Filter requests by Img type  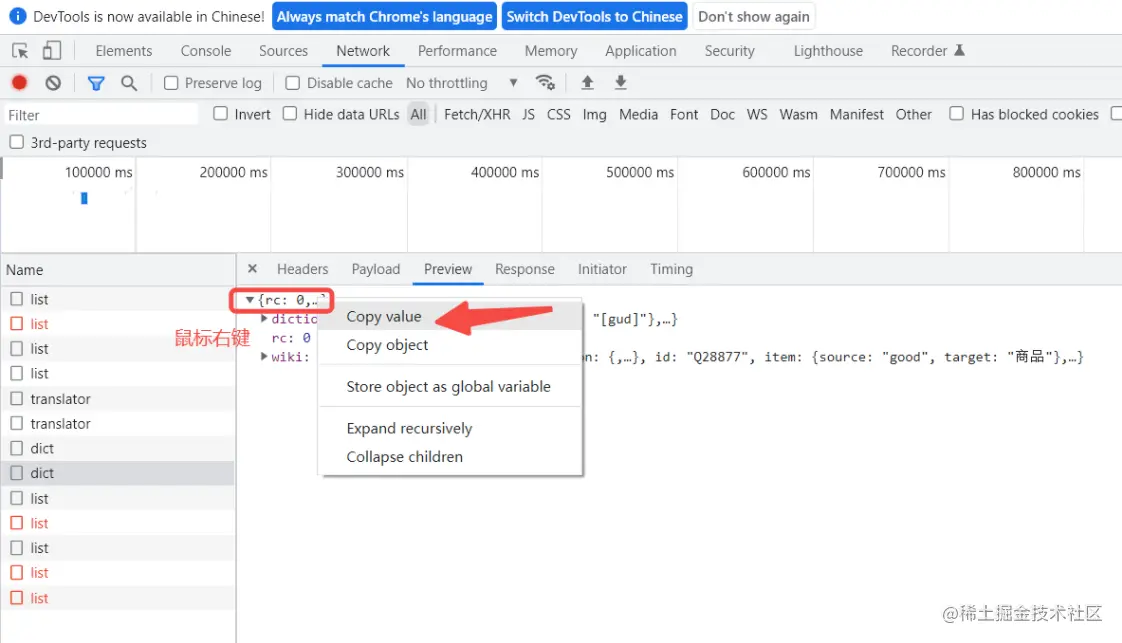(594, 114)
